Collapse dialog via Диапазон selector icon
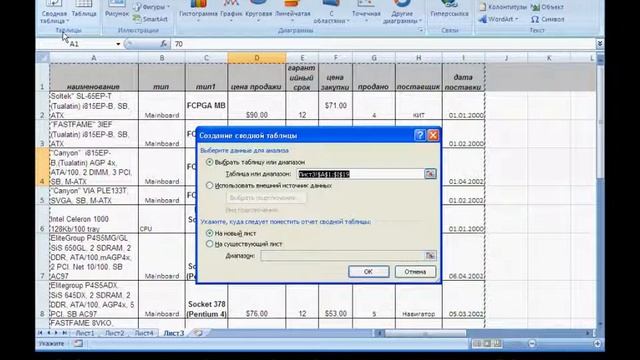 430,256
